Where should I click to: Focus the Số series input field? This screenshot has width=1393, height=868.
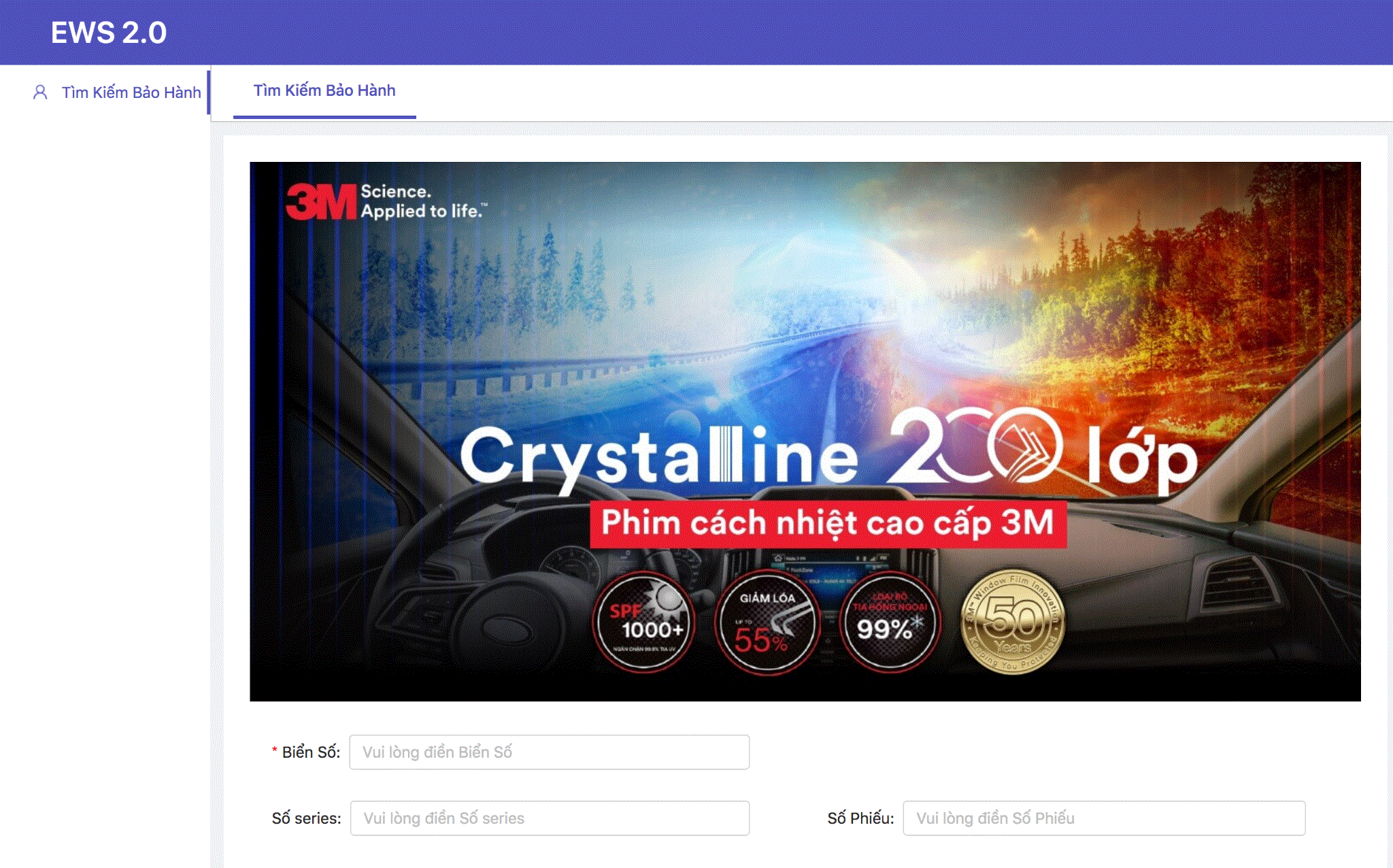(x=549, y=818)
